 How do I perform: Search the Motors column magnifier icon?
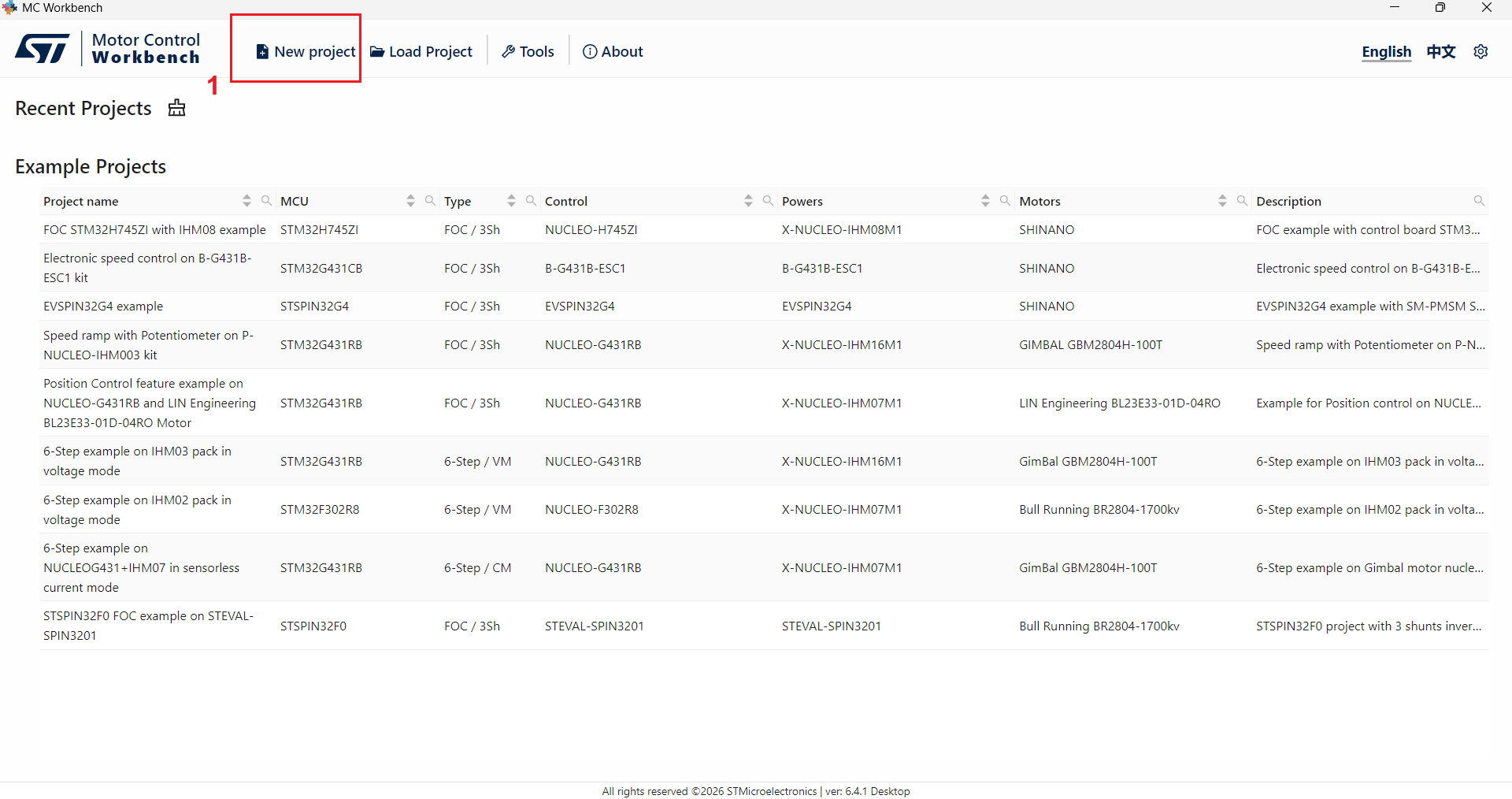tap(1242, 201)
